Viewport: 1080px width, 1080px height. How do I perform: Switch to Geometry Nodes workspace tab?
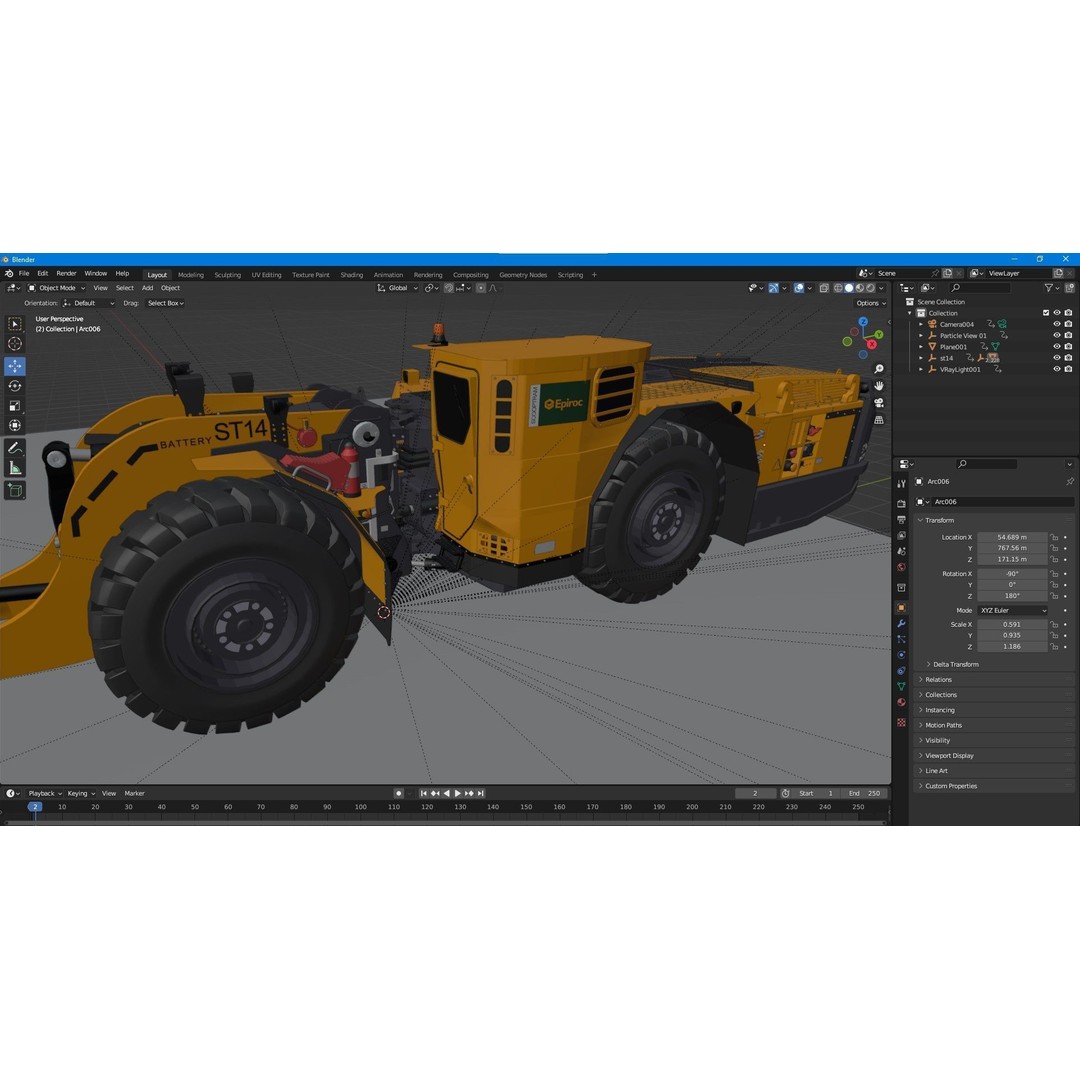[x=523, y=275]
